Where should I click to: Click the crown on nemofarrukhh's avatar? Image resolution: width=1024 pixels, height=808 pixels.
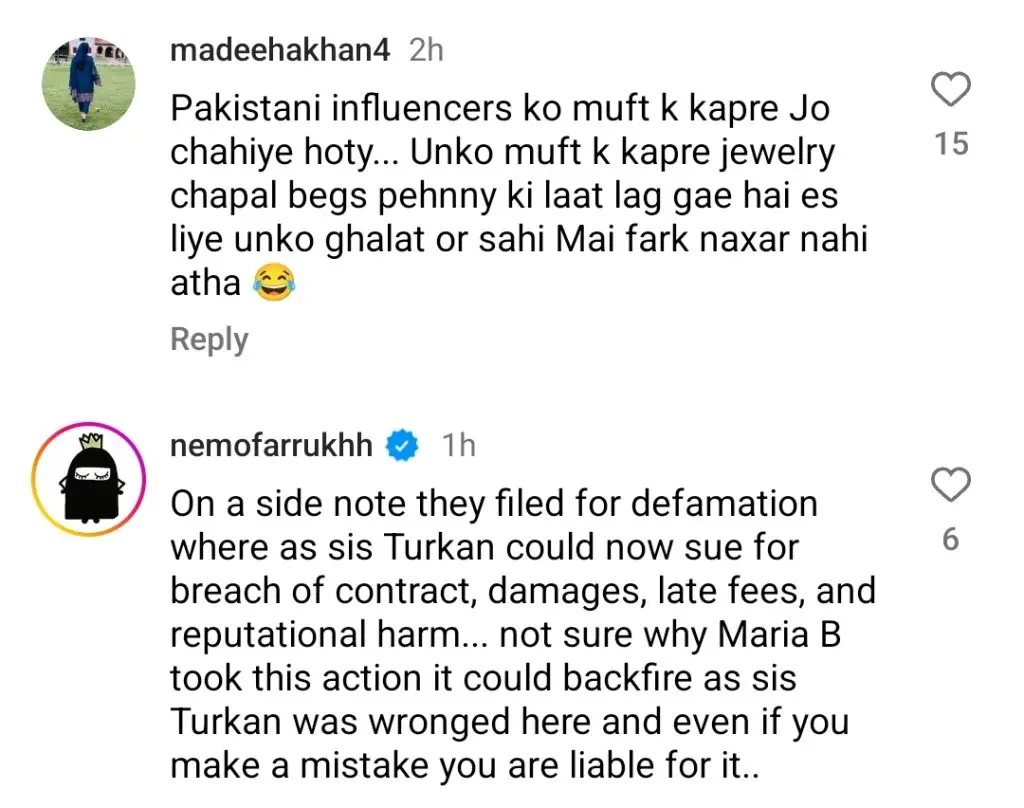[x=88, y=442]
